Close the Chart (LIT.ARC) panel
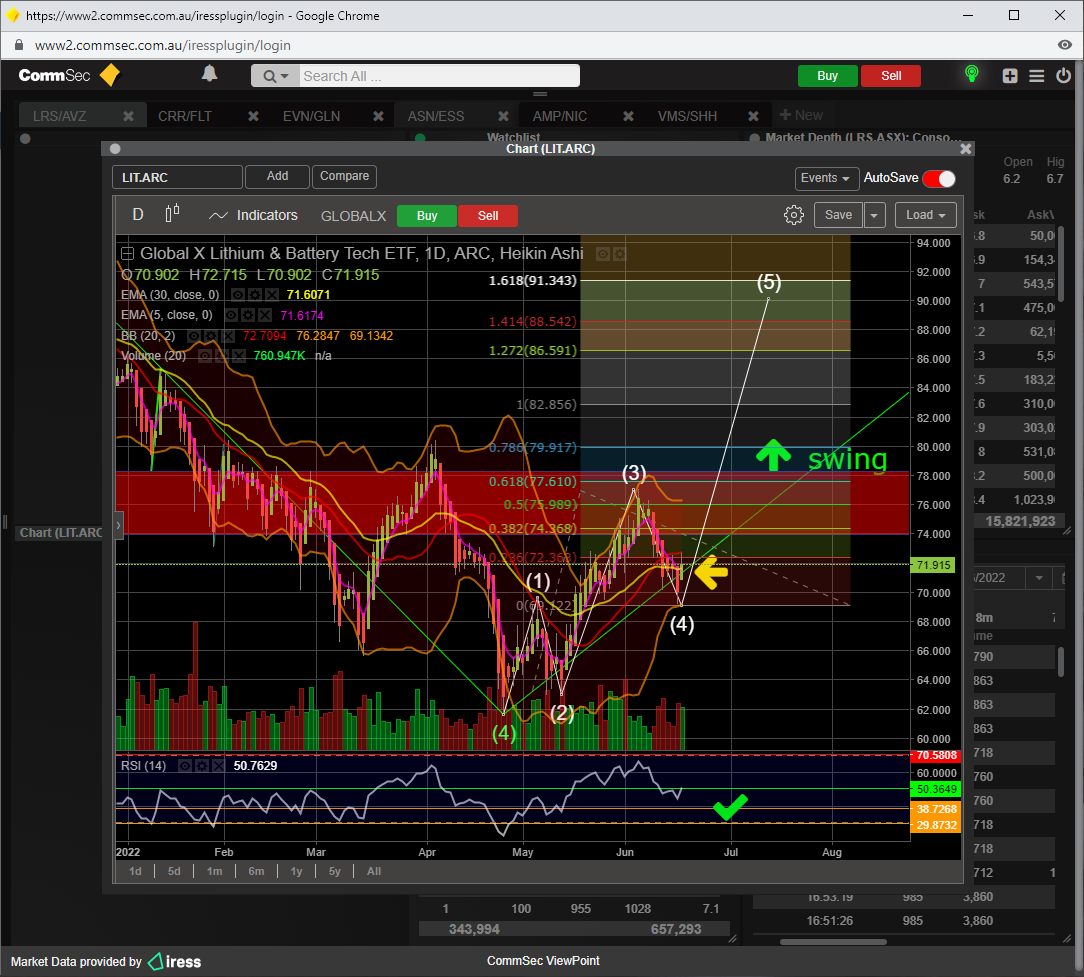Image resolution: width=1084 pixels, height=977 pixels. pos(966,149)
